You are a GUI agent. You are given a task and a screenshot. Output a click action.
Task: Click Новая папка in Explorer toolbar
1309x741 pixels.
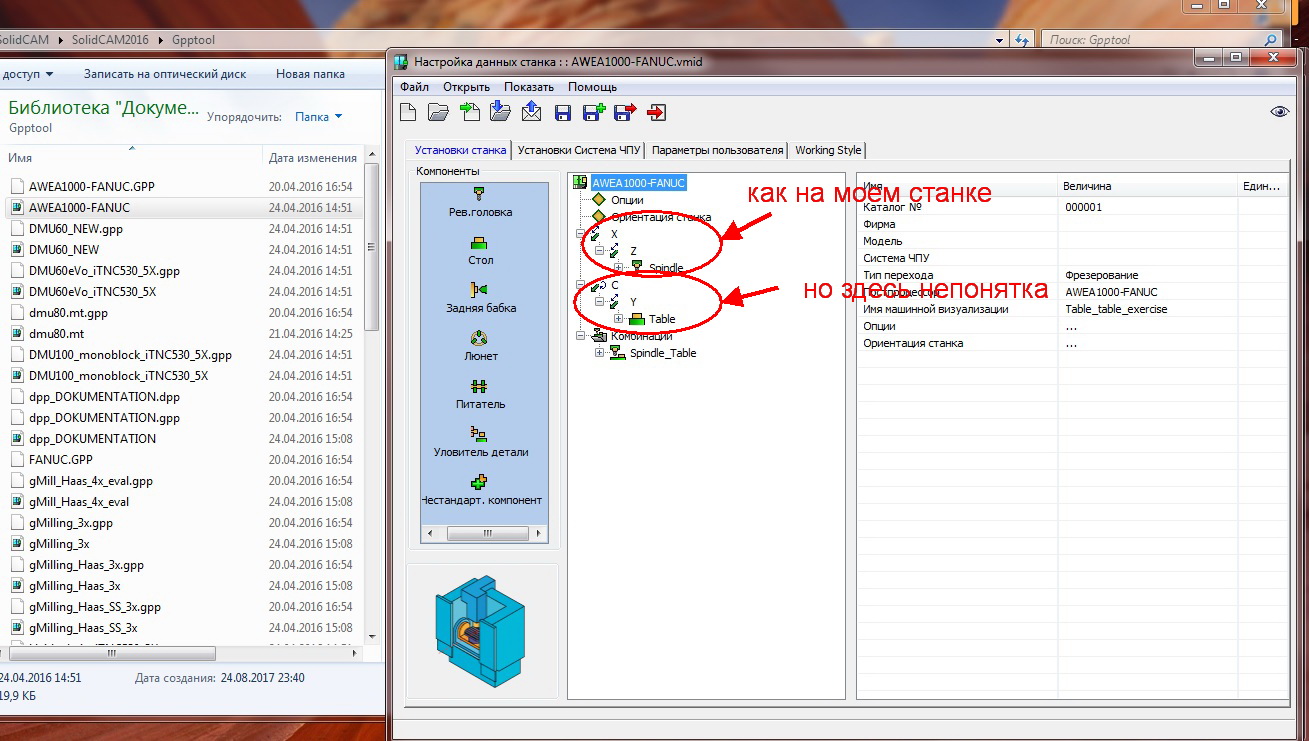(310, 74)
